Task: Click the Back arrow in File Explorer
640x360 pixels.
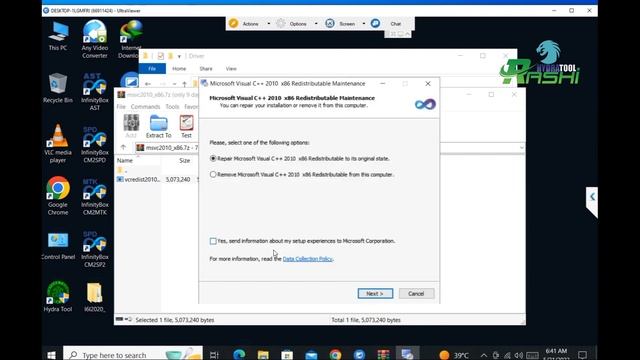Action: (x=148, y=84)
